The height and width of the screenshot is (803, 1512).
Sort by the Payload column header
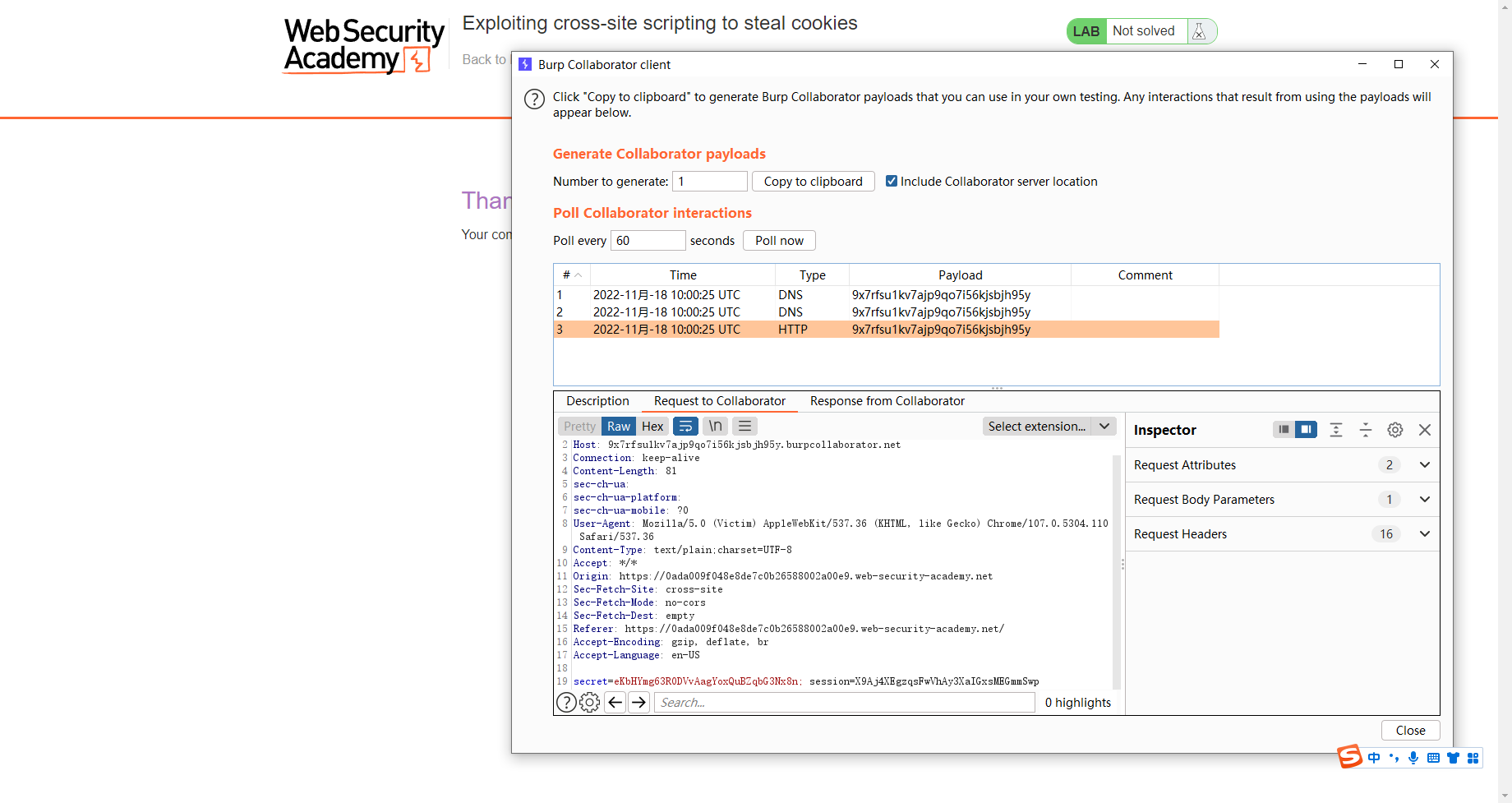[x=960, y=275]
